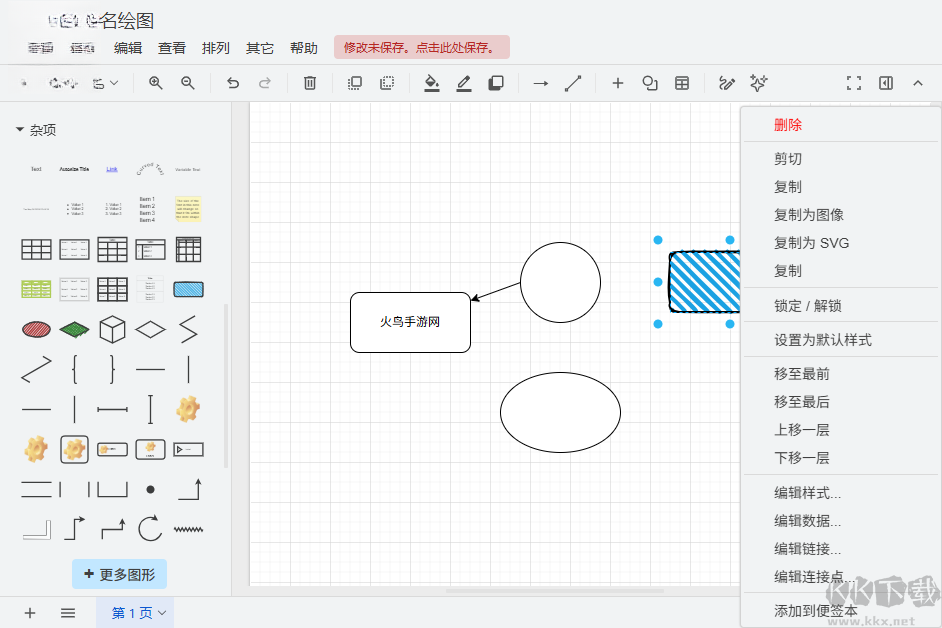This screenshot has width=942, height=628.
Task: Redo the last undone action
Action: (x=265, y=83)
